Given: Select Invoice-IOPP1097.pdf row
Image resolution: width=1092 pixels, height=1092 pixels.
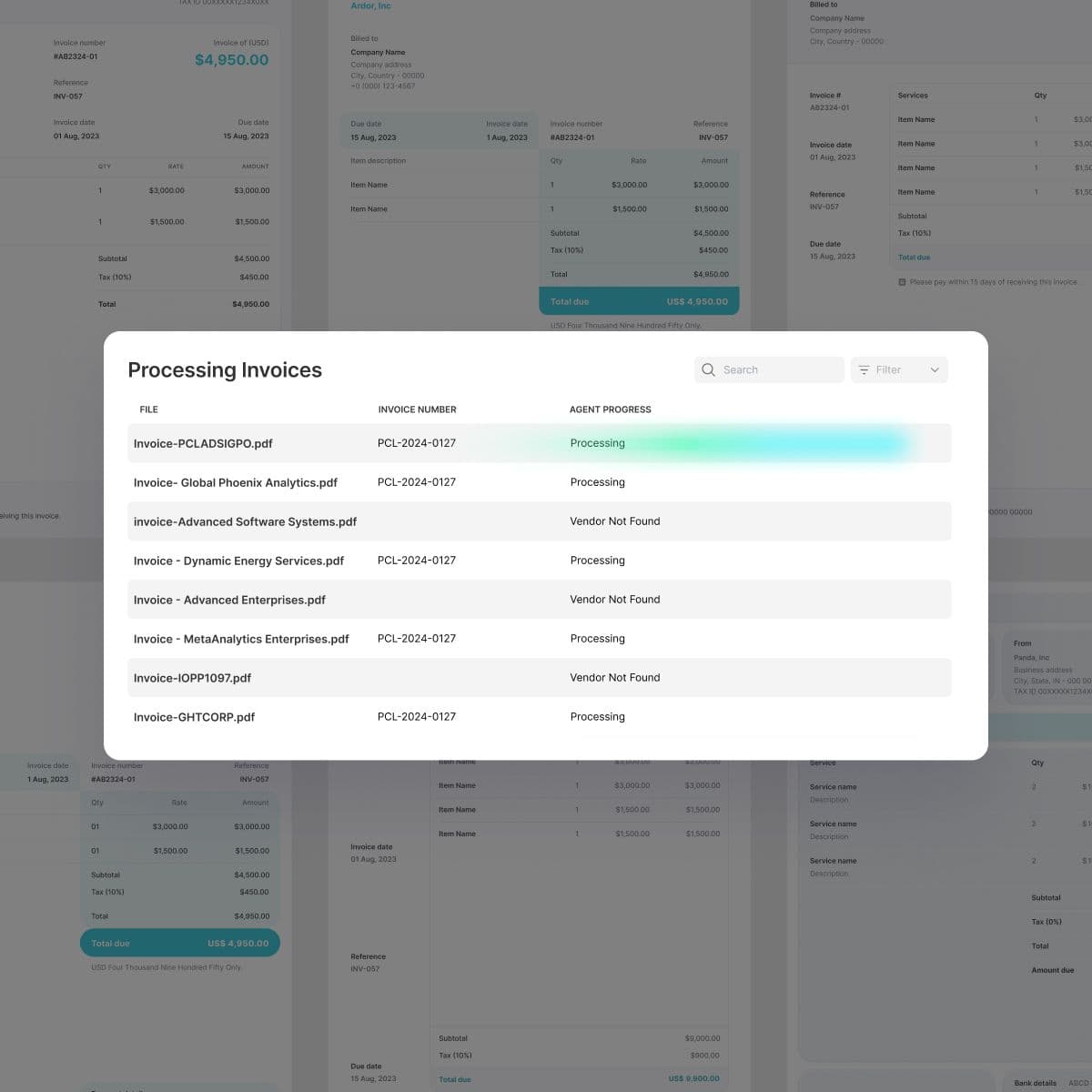Looking at the screenshot, I should coord(192,677).
